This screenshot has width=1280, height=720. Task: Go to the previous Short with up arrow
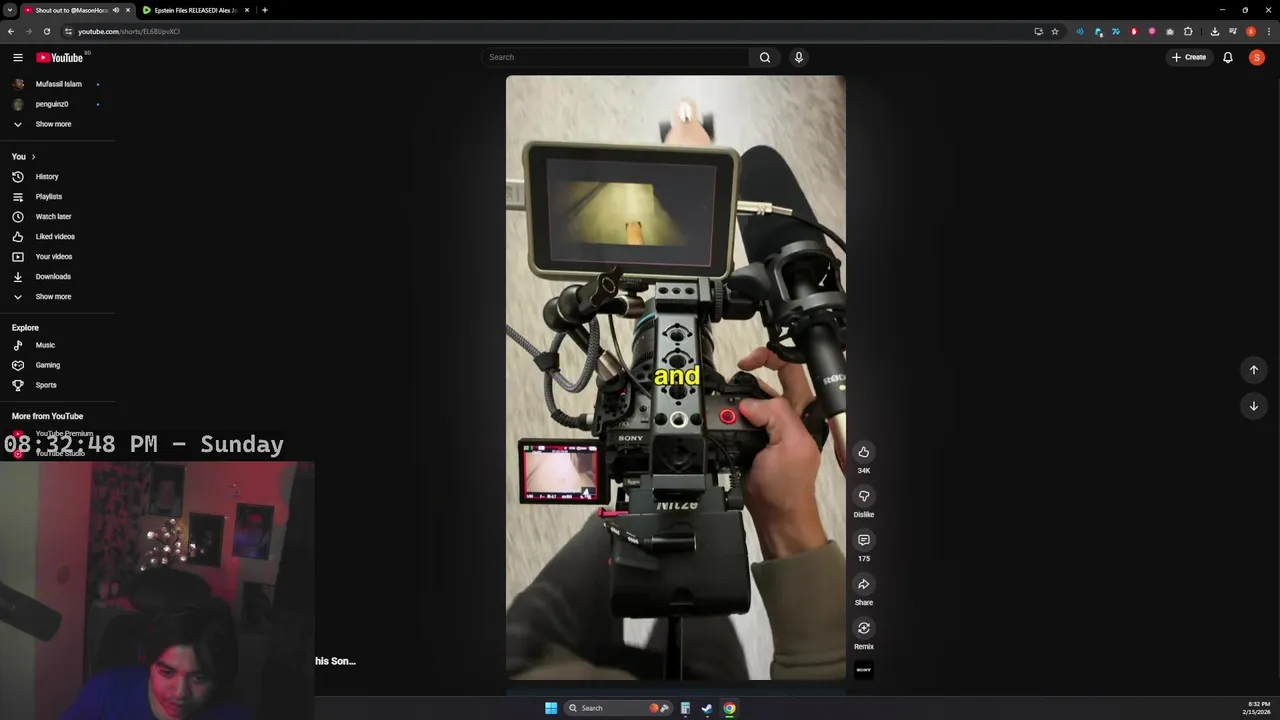pyautogui.click(x=1254, y=370)
